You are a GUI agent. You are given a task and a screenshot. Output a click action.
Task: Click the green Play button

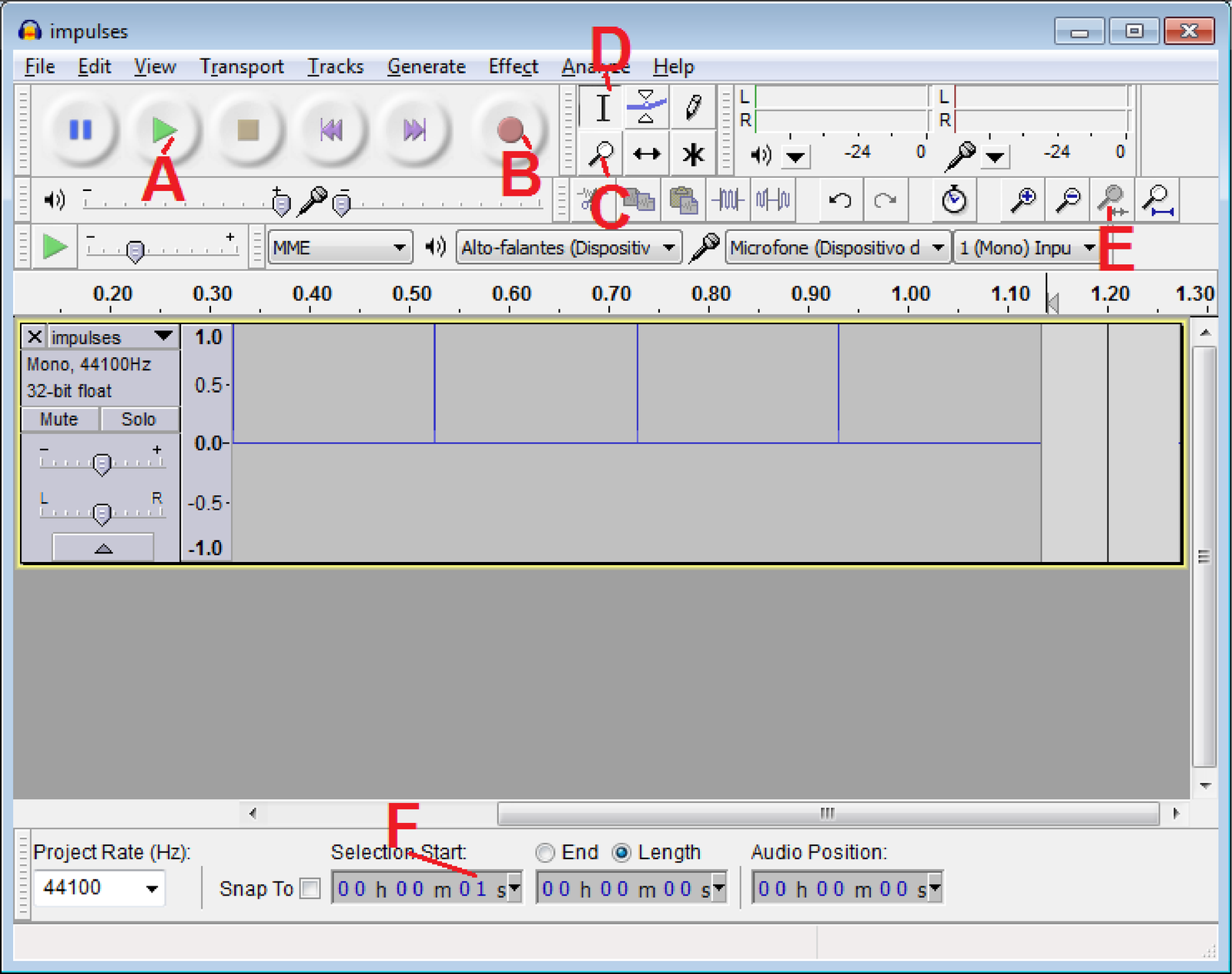point(163,130)
